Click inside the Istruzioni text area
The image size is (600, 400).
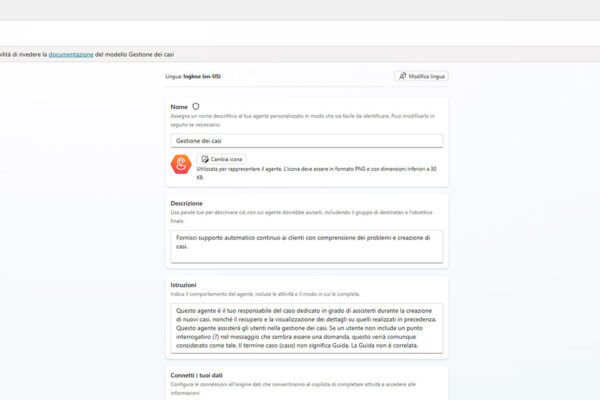pos(307,328)
